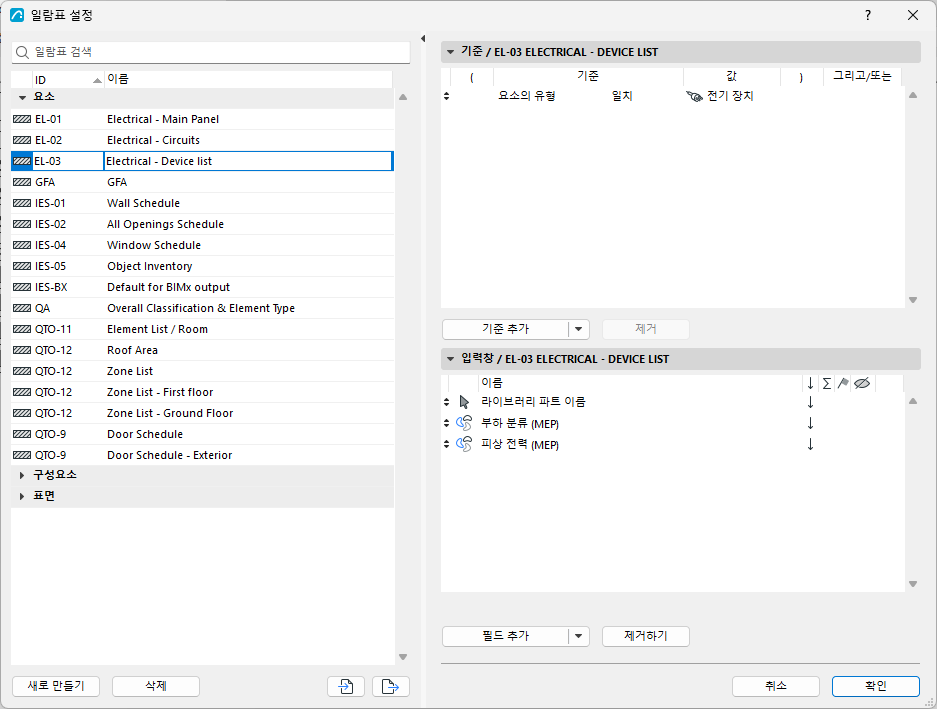Click the export schedule scheme icon button
The image size is (937, 709).
coord(391,686)
